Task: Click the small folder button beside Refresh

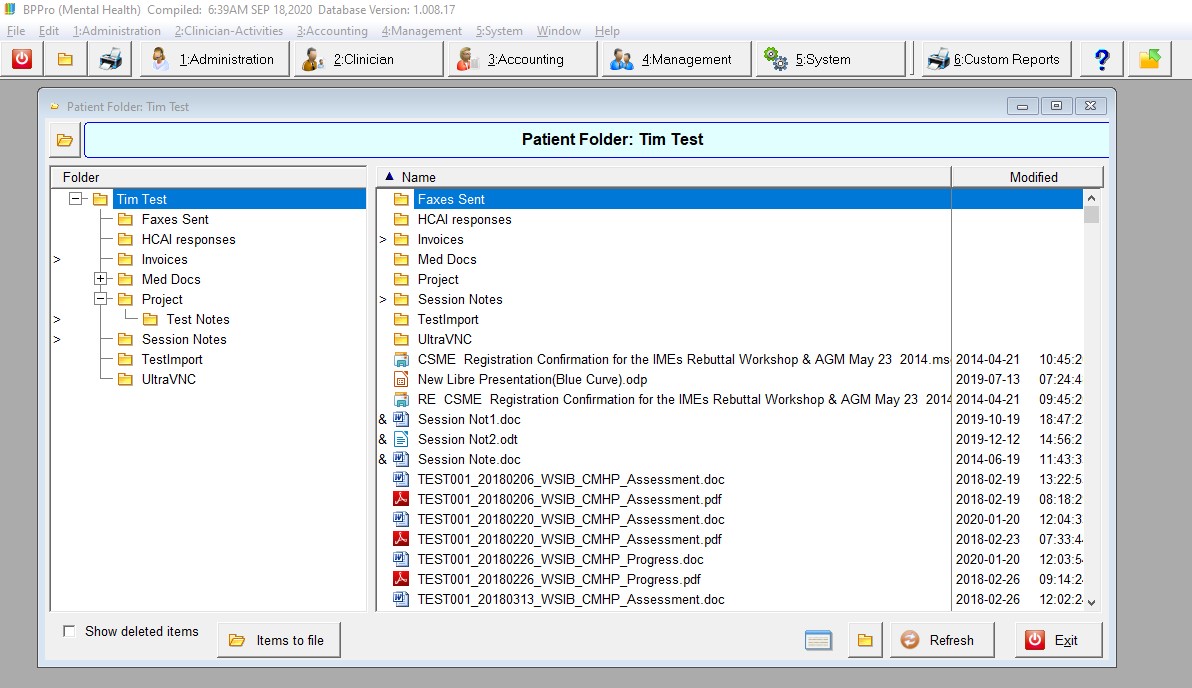Action: click(865, 640)
